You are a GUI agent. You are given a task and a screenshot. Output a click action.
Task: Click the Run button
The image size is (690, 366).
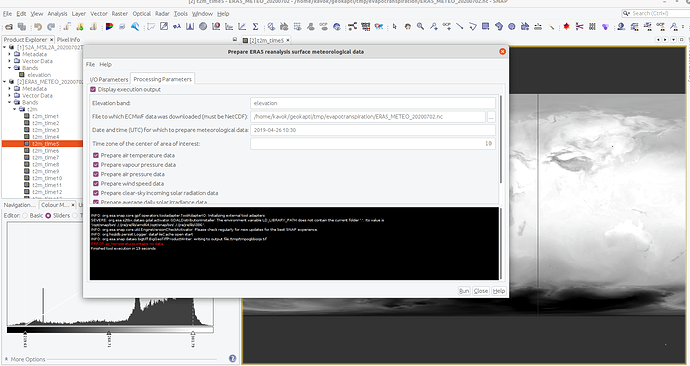point(464,291)
